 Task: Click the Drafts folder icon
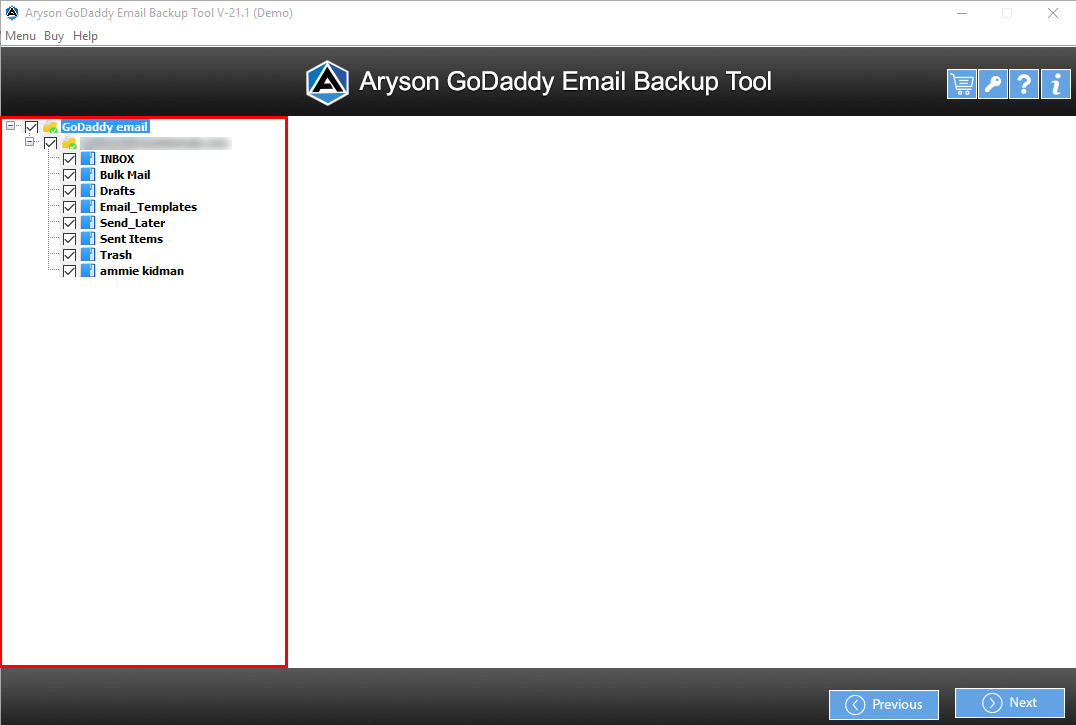[x=88, y=191]
